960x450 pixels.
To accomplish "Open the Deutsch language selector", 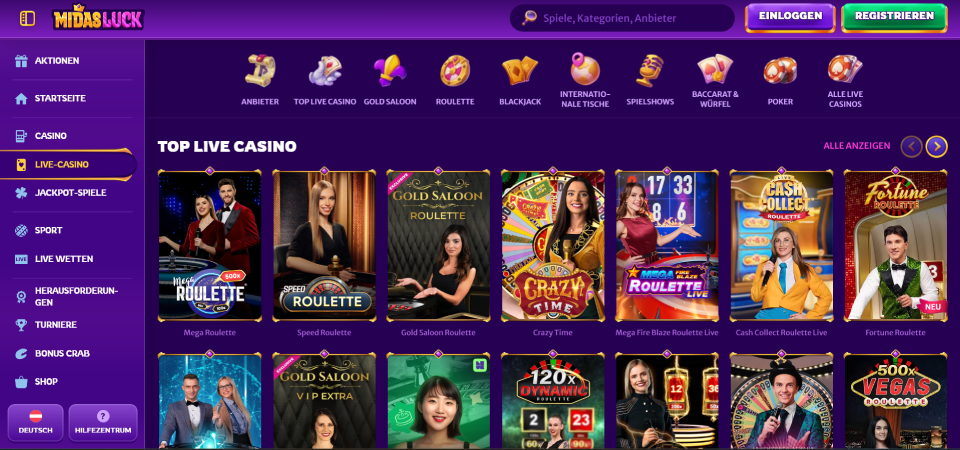I will [36, 422].
